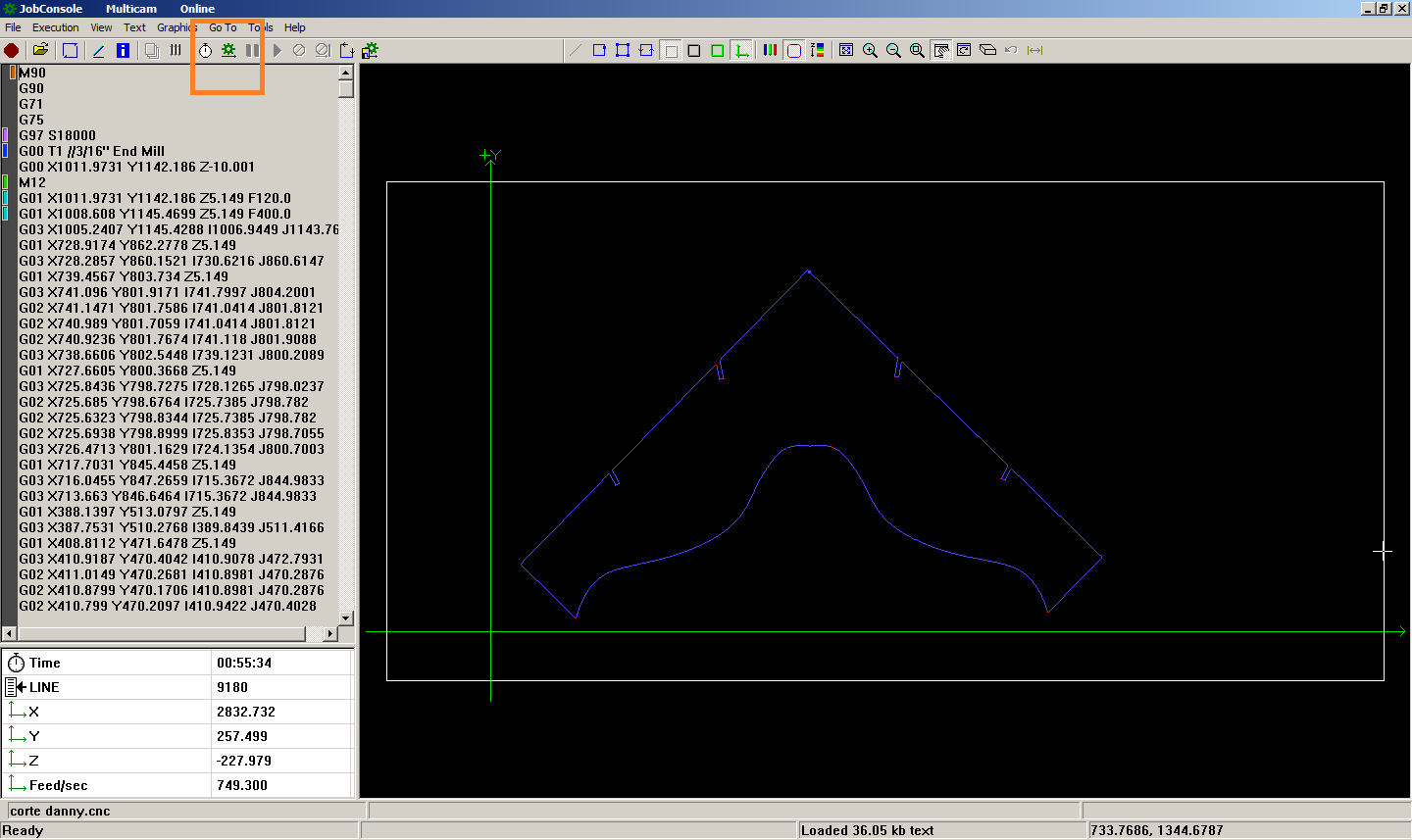The image size is (1412, 840).
Task: Click the code list scroll up arrow
Action: [345, 73]
